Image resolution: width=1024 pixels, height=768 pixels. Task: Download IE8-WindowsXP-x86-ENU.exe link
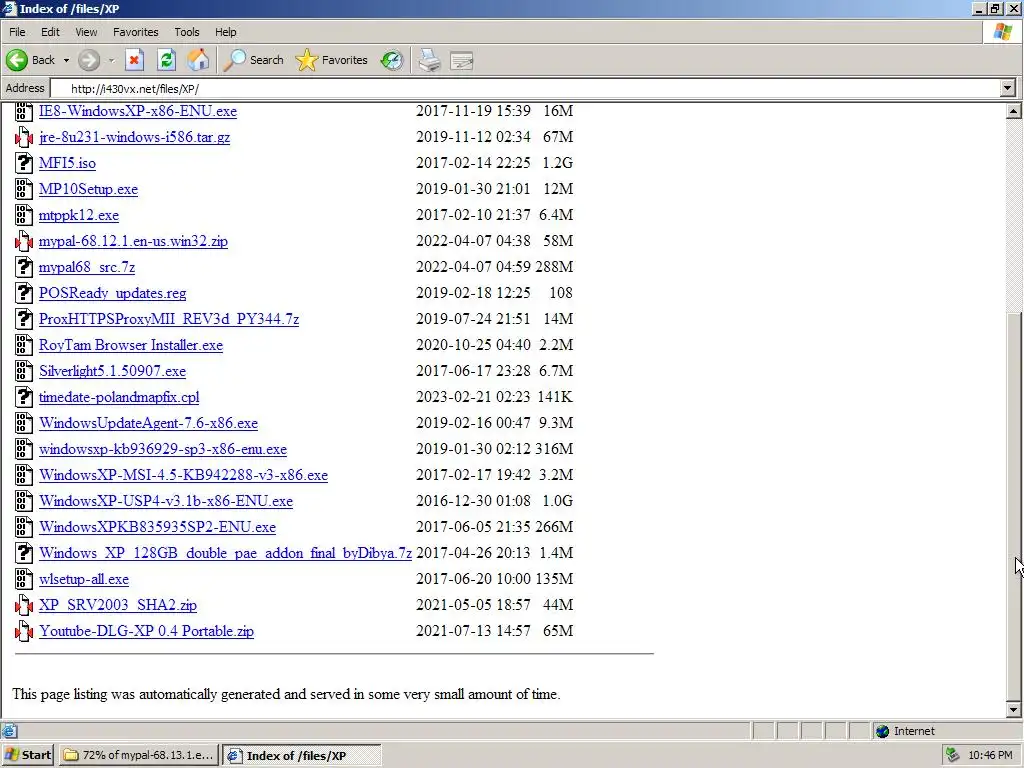138,111
